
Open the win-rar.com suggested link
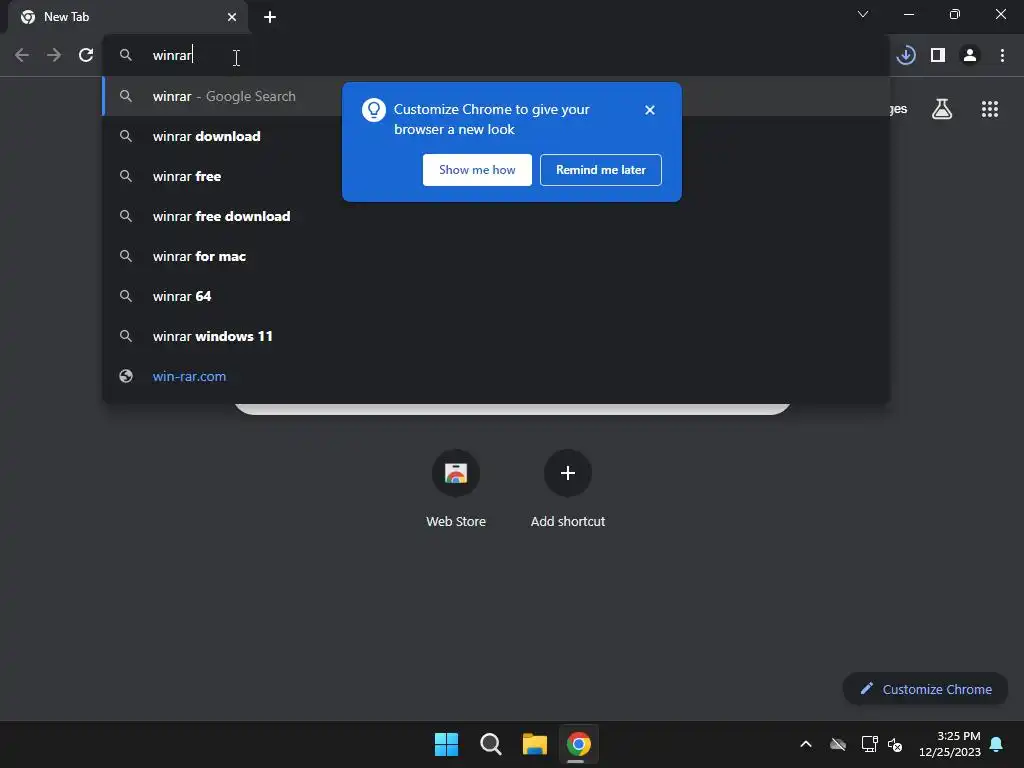pos(496,376)
